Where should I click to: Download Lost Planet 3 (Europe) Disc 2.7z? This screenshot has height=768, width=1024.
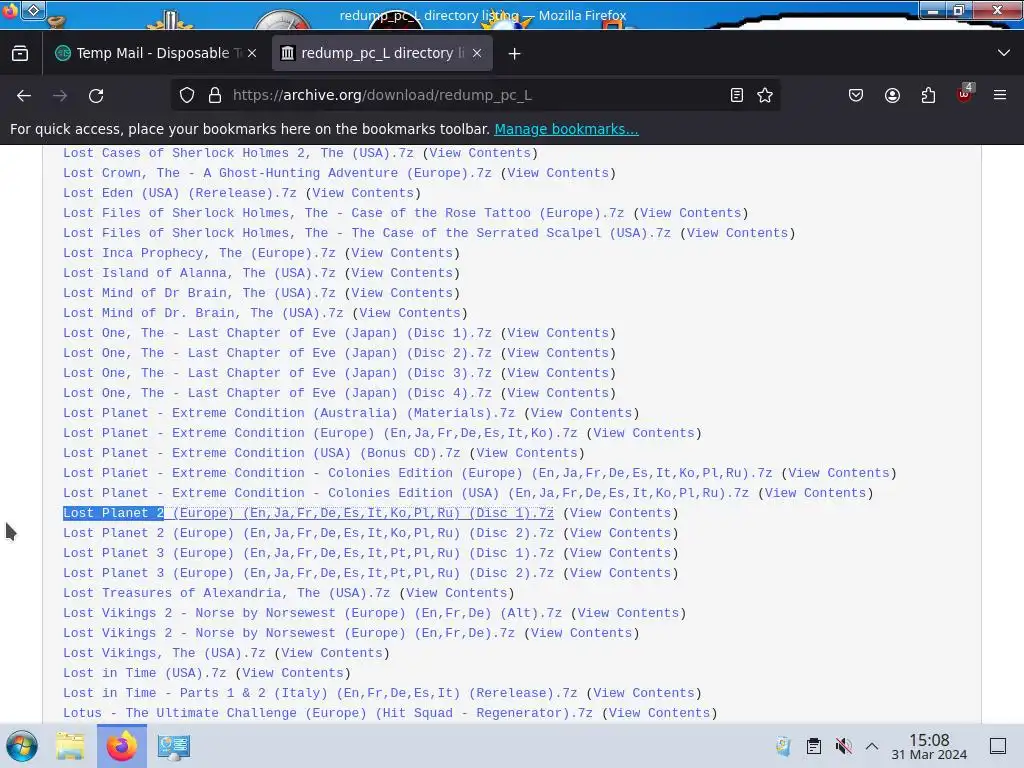(x=308, y=573)
